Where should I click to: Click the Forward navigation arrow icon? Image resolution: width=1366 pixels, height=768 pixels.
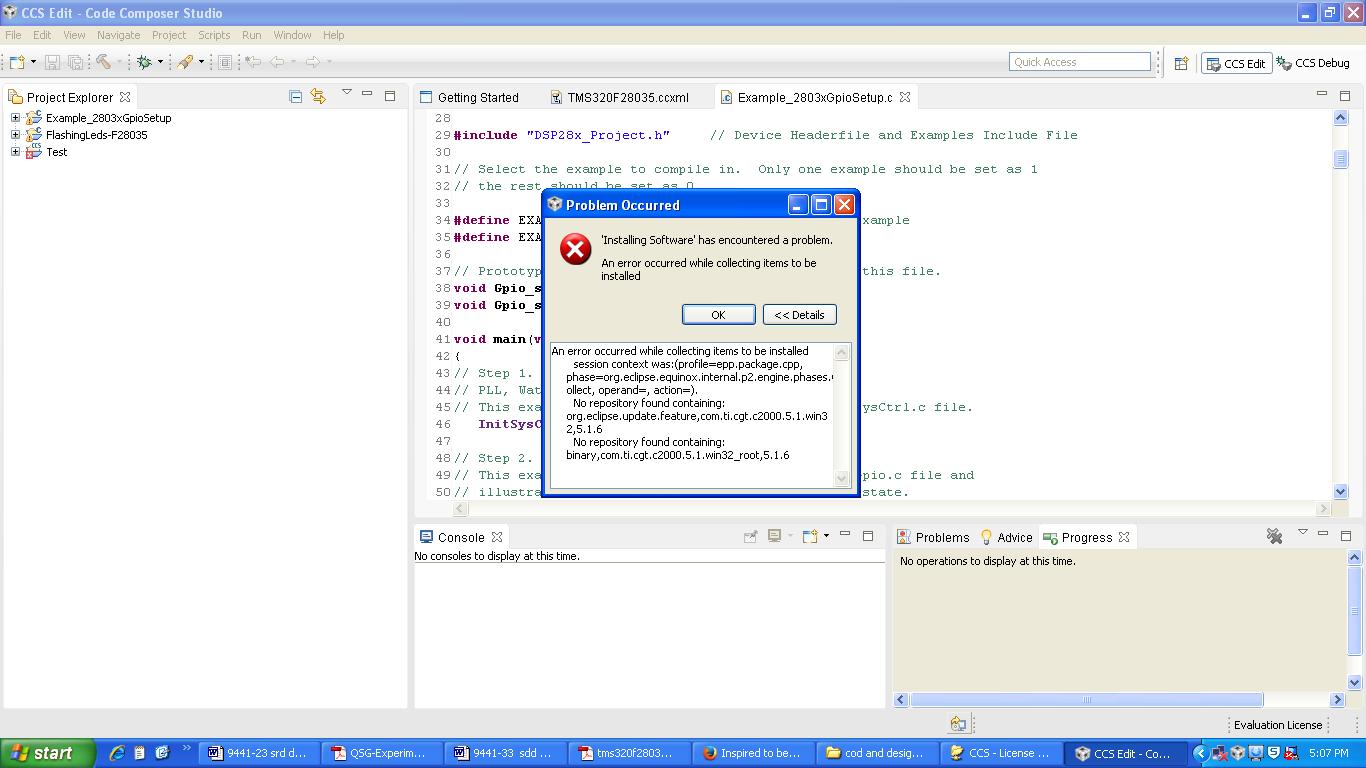pos(312,62)
